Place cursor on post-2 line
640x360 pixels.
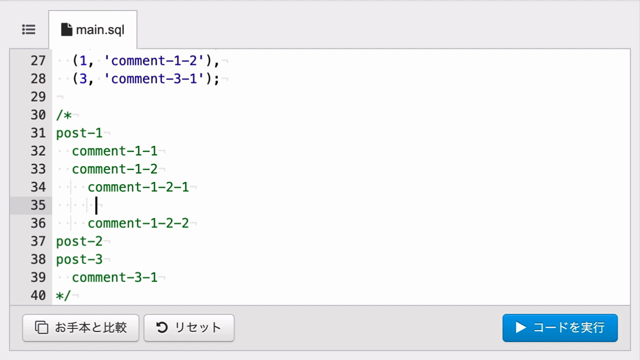tap(79, 241)
